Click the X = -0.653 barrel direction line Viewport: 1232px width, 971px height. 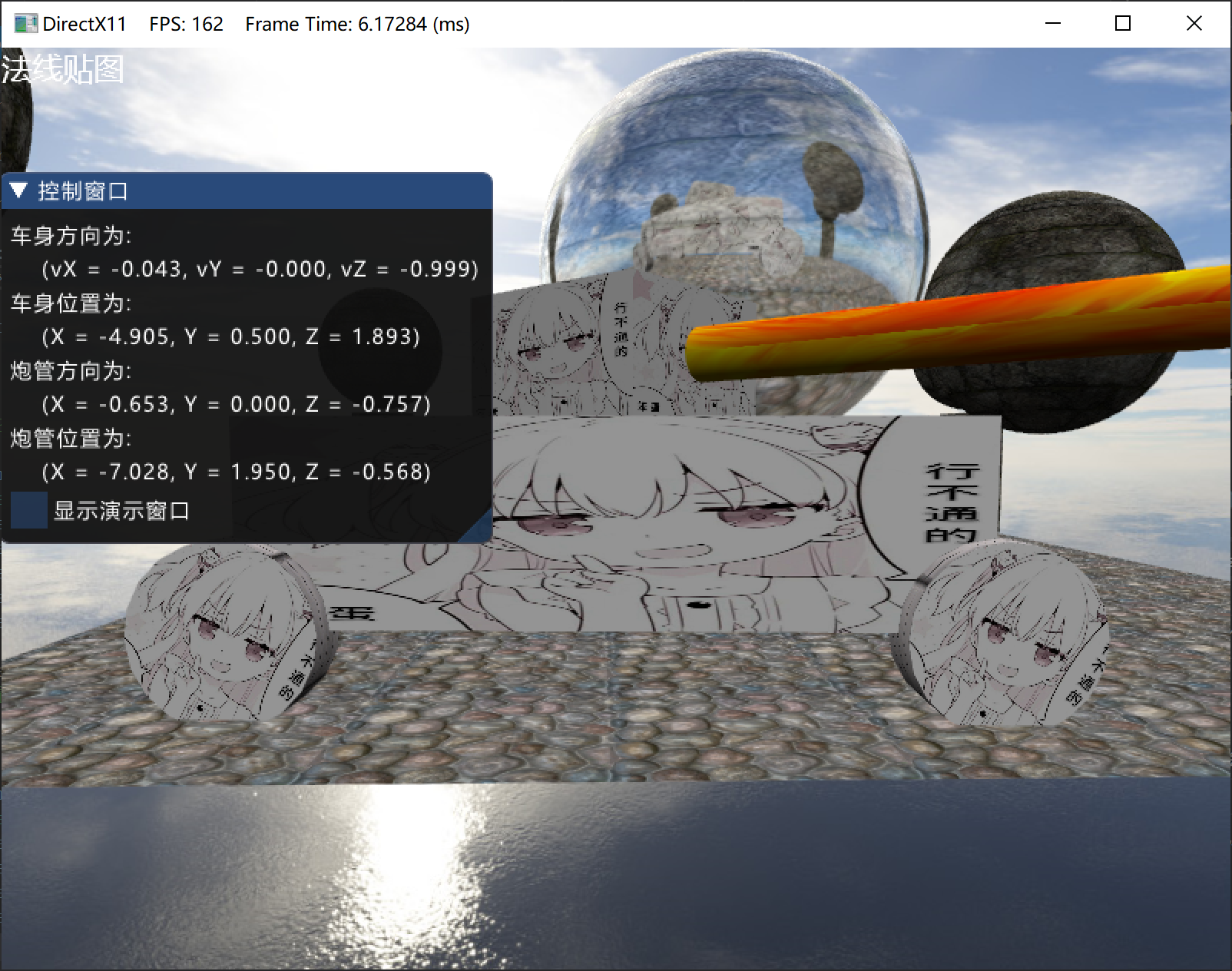(237, 404)
